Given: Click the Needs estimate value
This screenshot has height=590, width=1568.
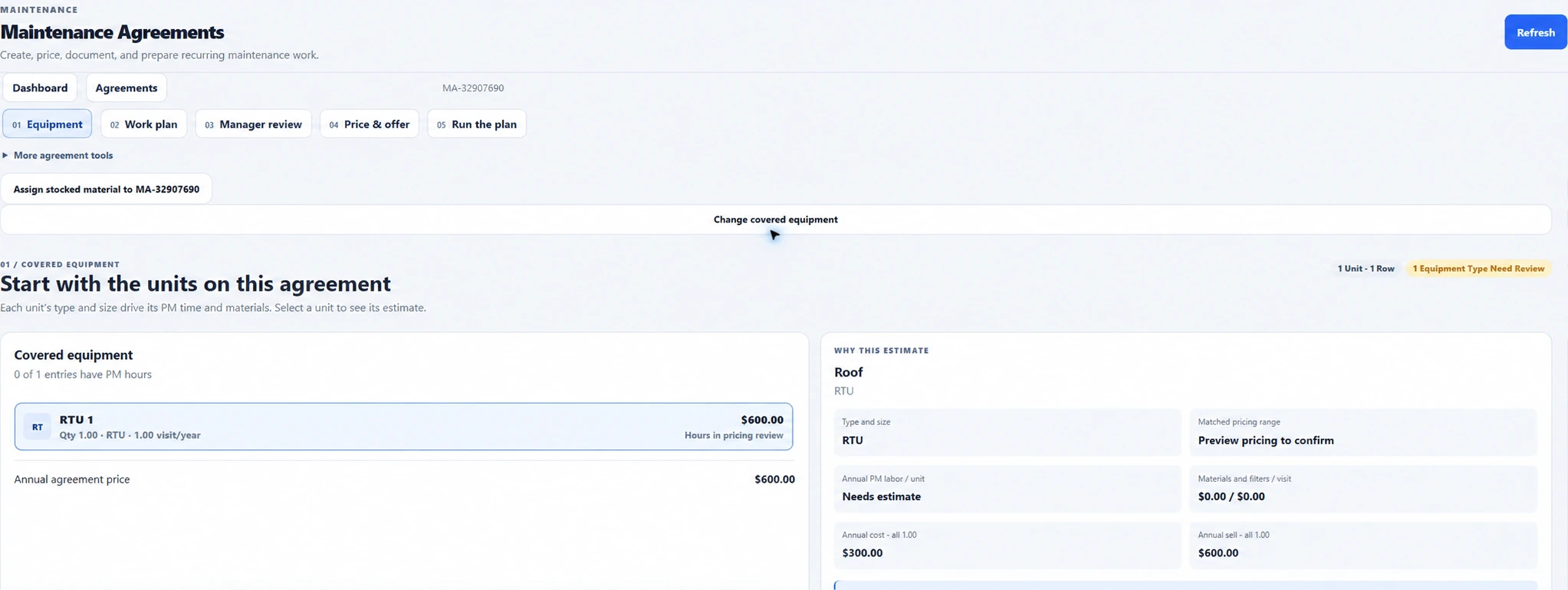Looking at the screenshot, I should pos(881,496).
